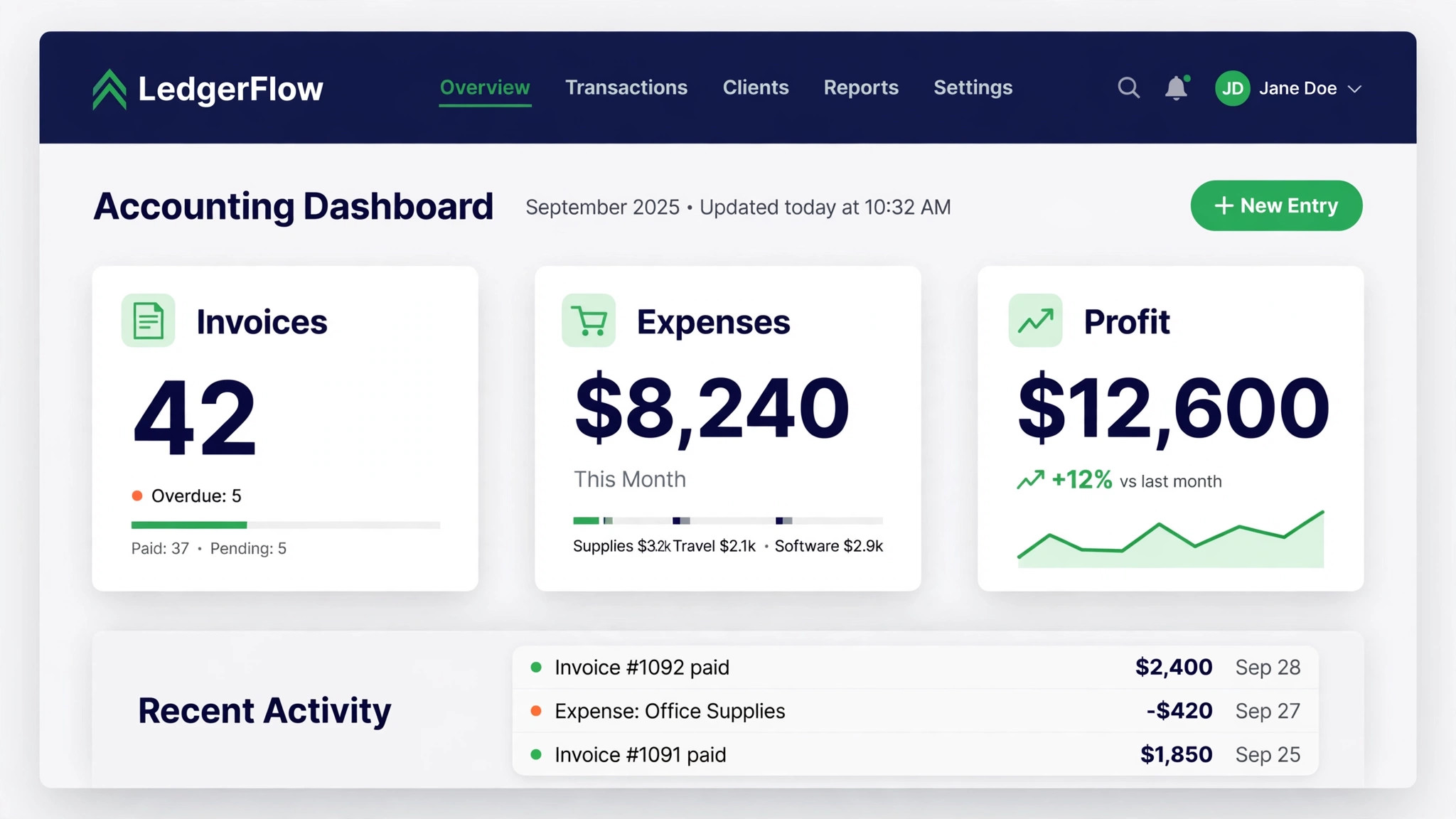Click the JD user avatar

1232,88
